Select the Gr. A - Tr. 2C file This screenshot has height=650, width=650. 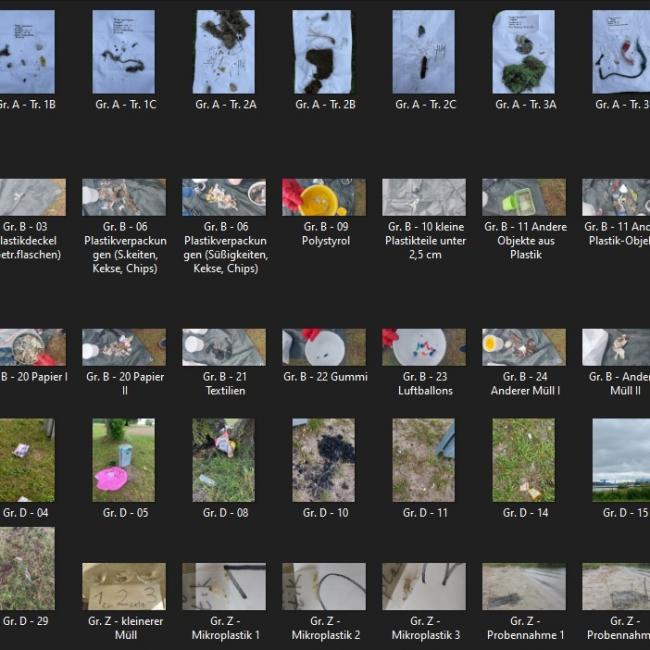tap(424, 52)
